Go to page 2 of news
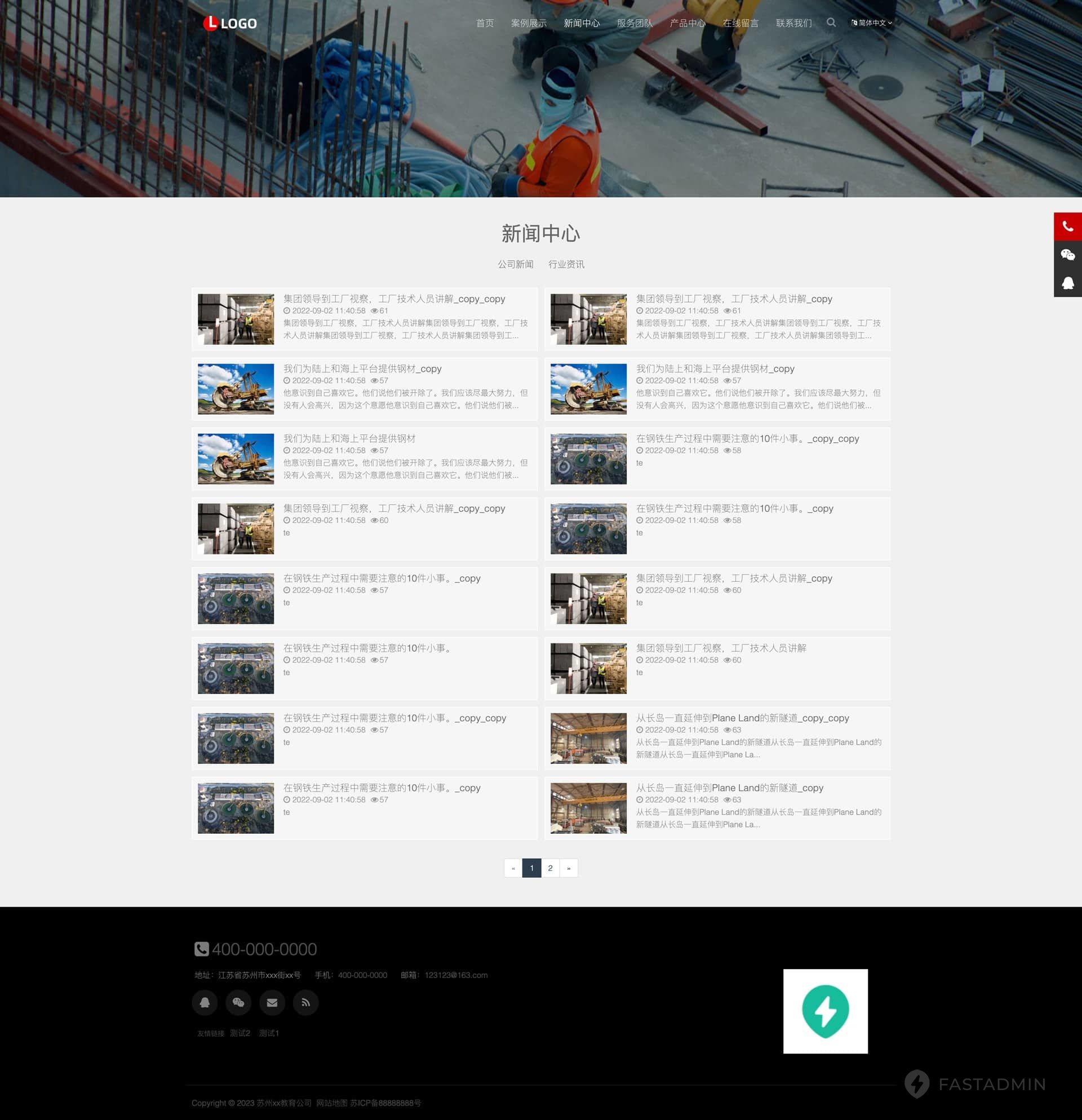This screenshot has height=1120, width=1082. 550,868
